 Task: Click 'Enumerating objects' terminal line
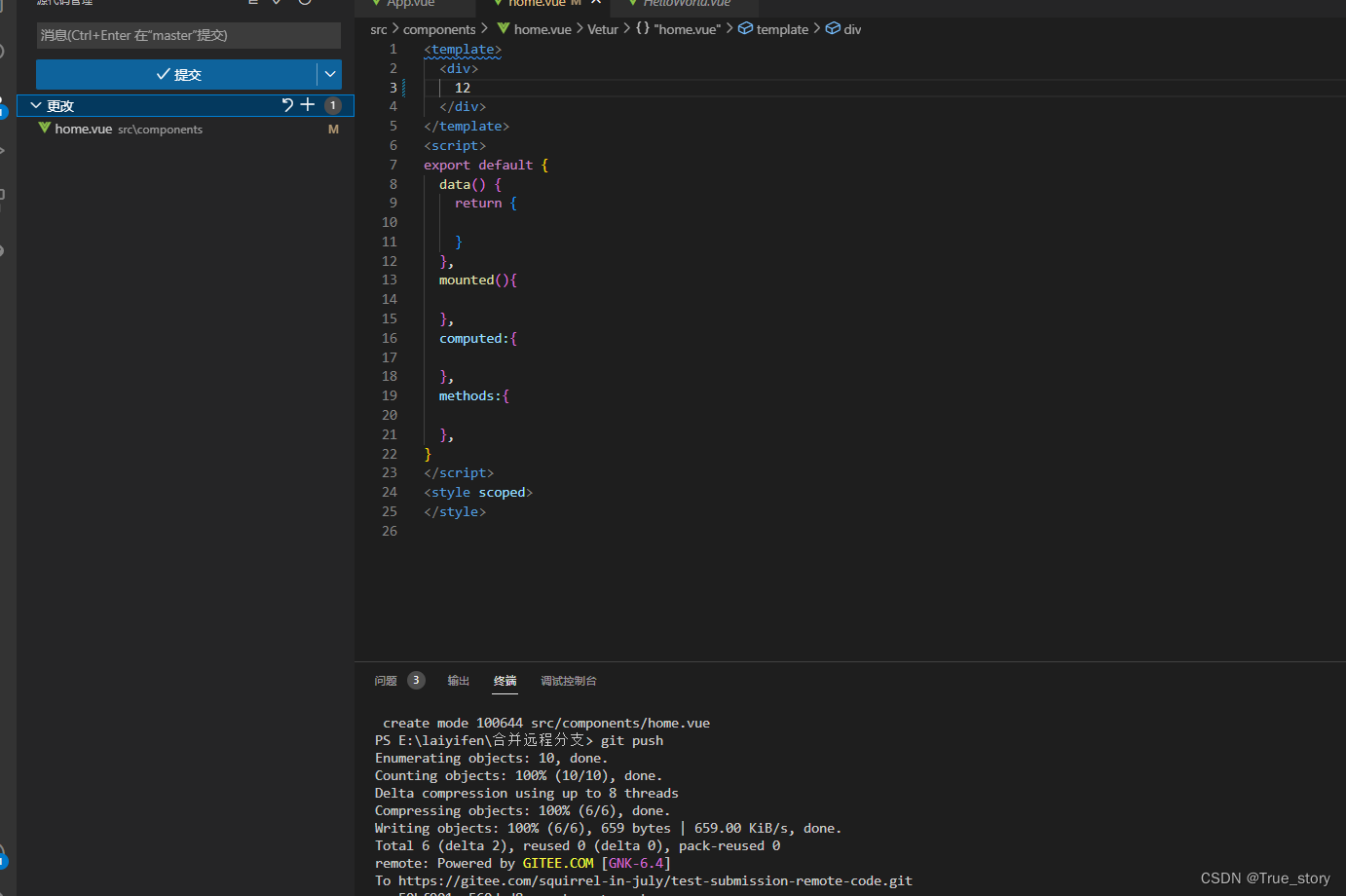492,758
